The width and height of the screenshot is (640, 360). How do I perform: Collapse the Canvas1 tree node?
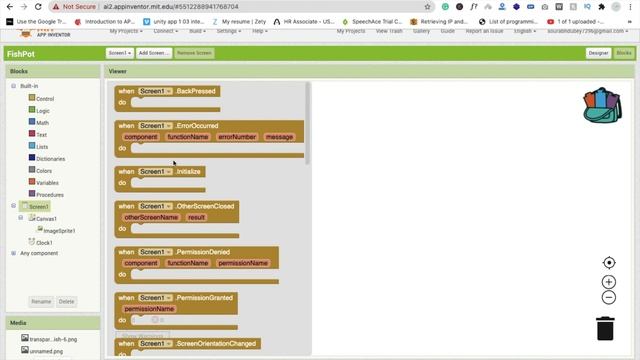tap(21, 218)
